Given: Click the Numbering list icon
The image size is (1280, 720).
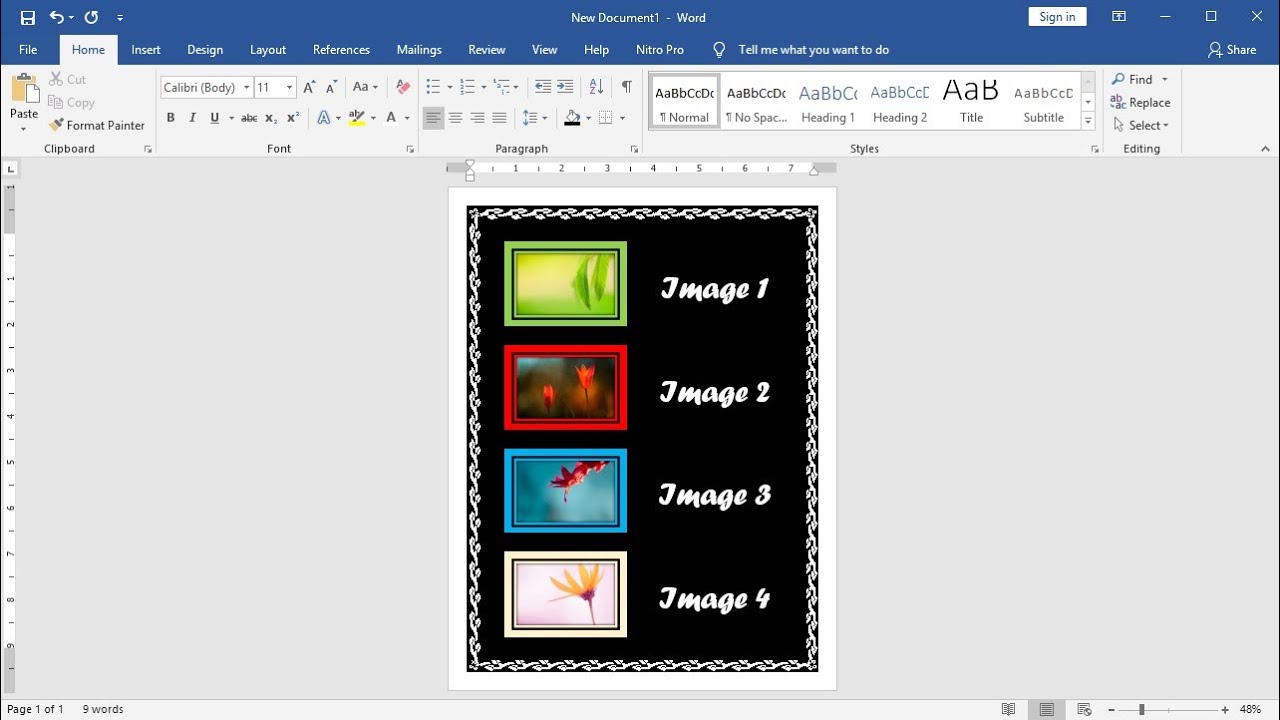Looking at the screenshot, I should tap(467, 87).
